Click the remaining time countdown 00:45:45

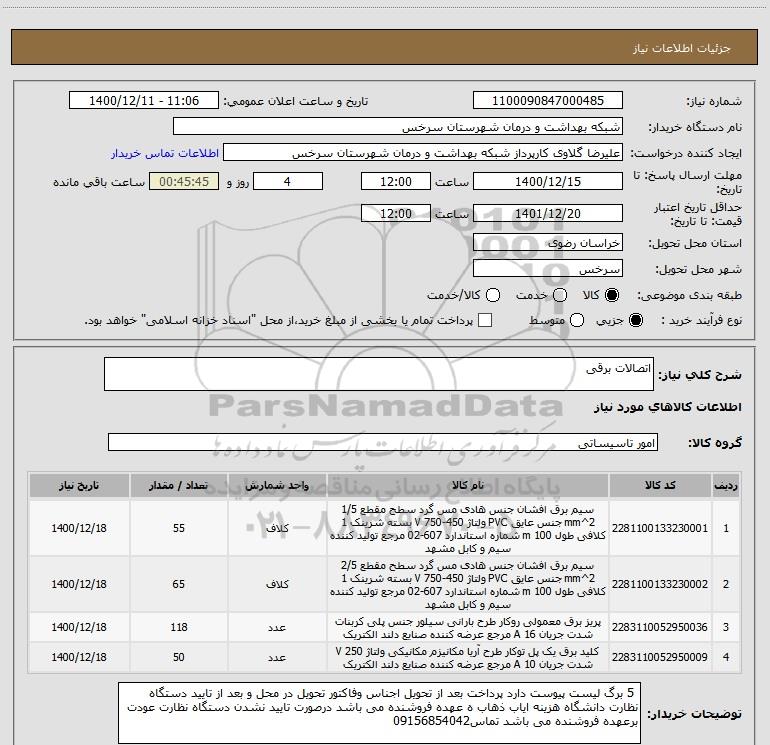(184, 181)
